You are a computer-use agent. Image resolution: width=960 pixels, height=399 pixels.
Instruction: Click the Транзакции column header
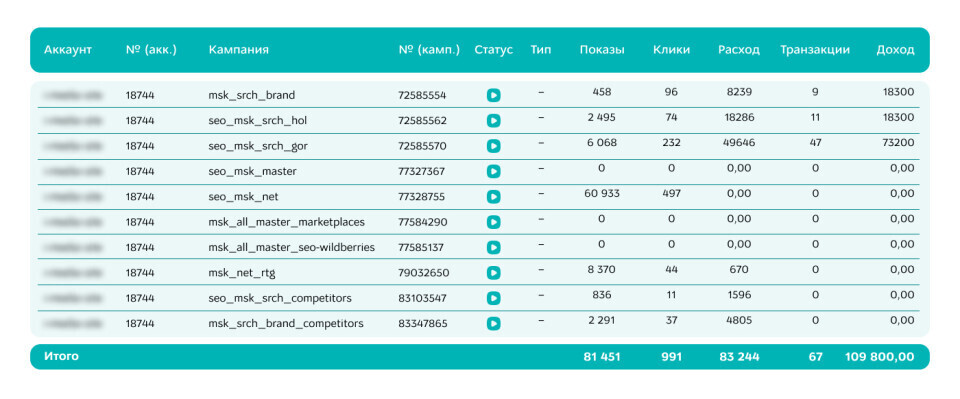pyautogui.click(x=814, y=50)
